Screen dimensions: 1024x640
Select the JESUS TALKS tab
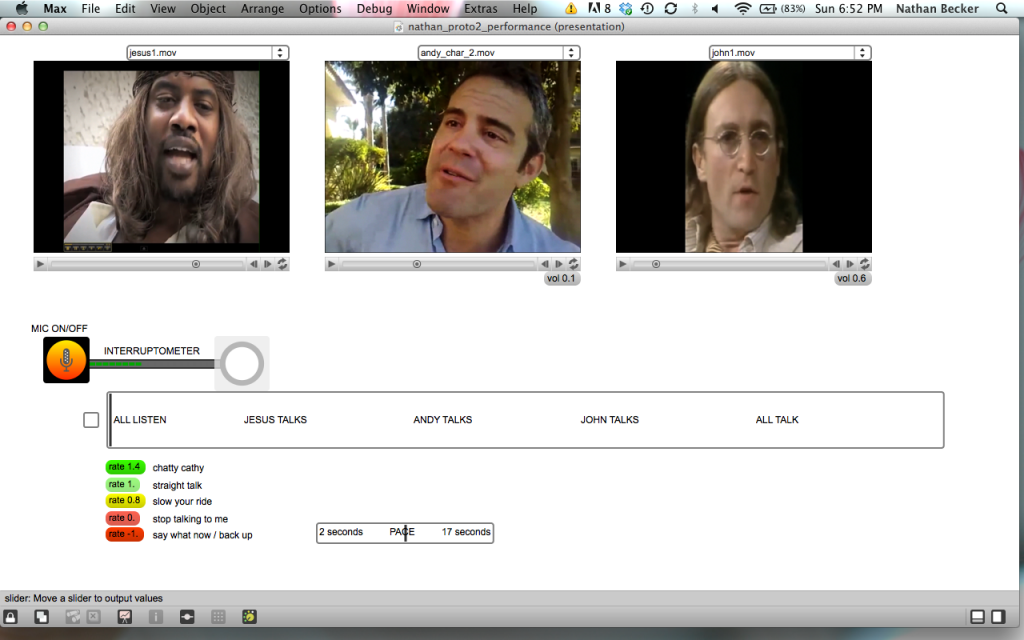(275, 420)
